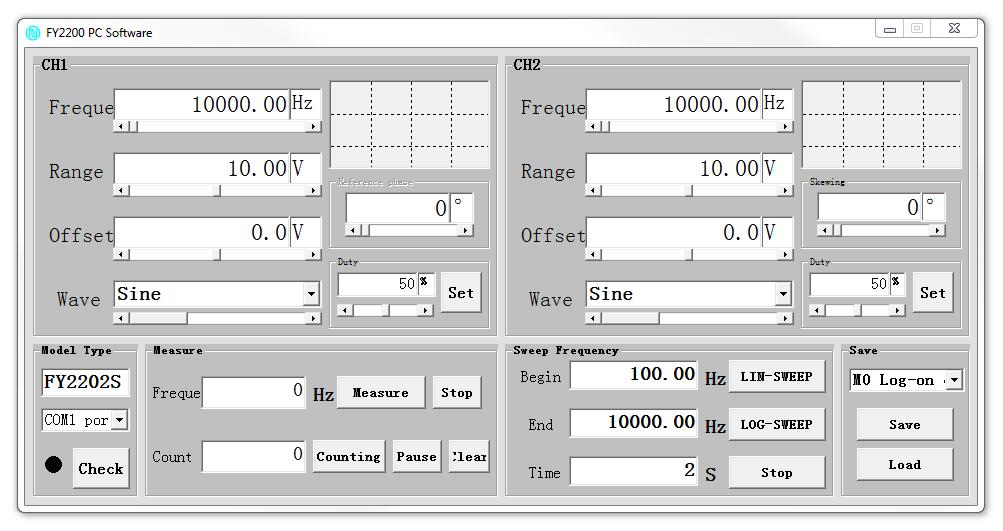The height and width of the screenshot is (531, 1003).
Task: Click CH1 reference phase degree field
Action: (x=398, y=209)
